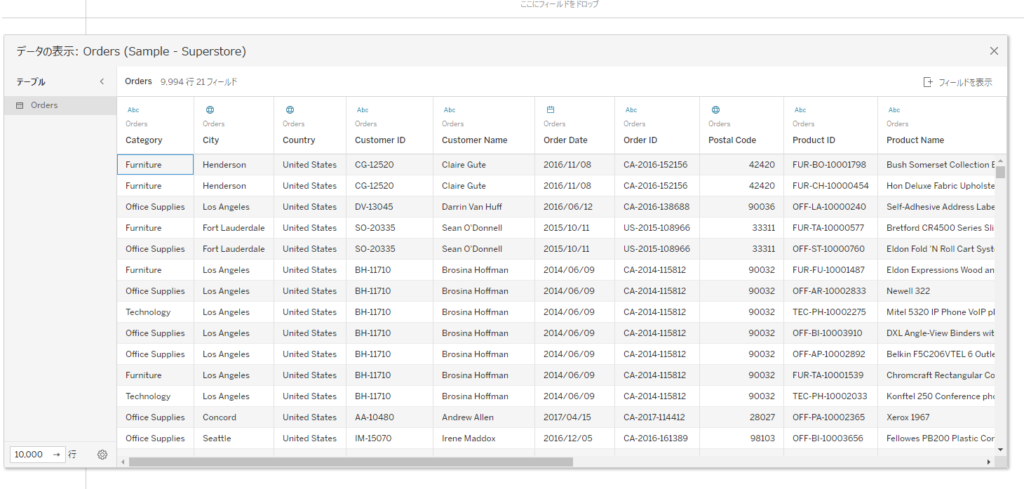The height and width of the screenshot is (489, 1024).
Task: Click the Abc type icon above Customer Name
Action: 449,110
